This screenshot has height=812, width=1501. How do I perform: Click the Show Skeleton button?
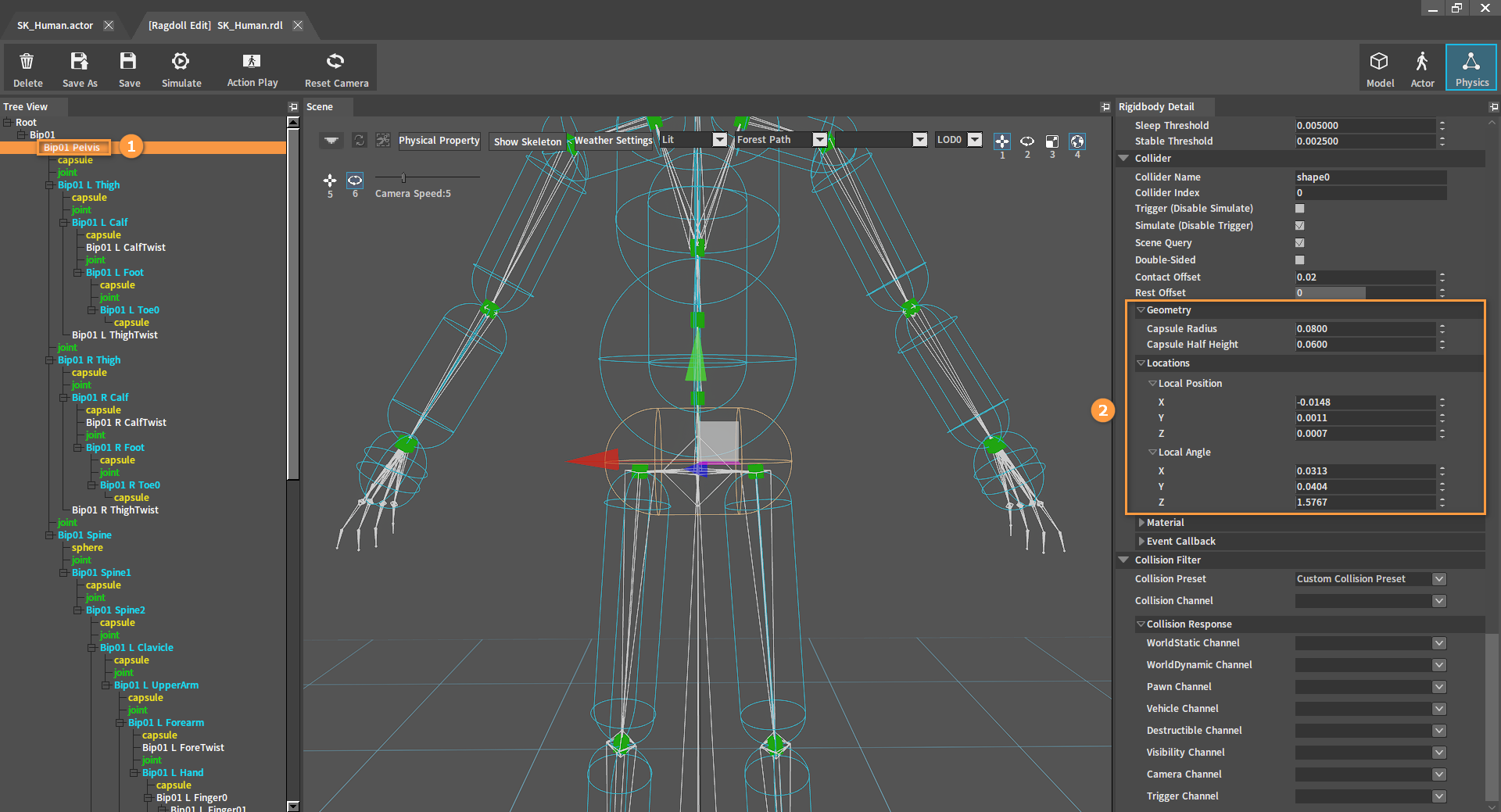coord(528,141)
